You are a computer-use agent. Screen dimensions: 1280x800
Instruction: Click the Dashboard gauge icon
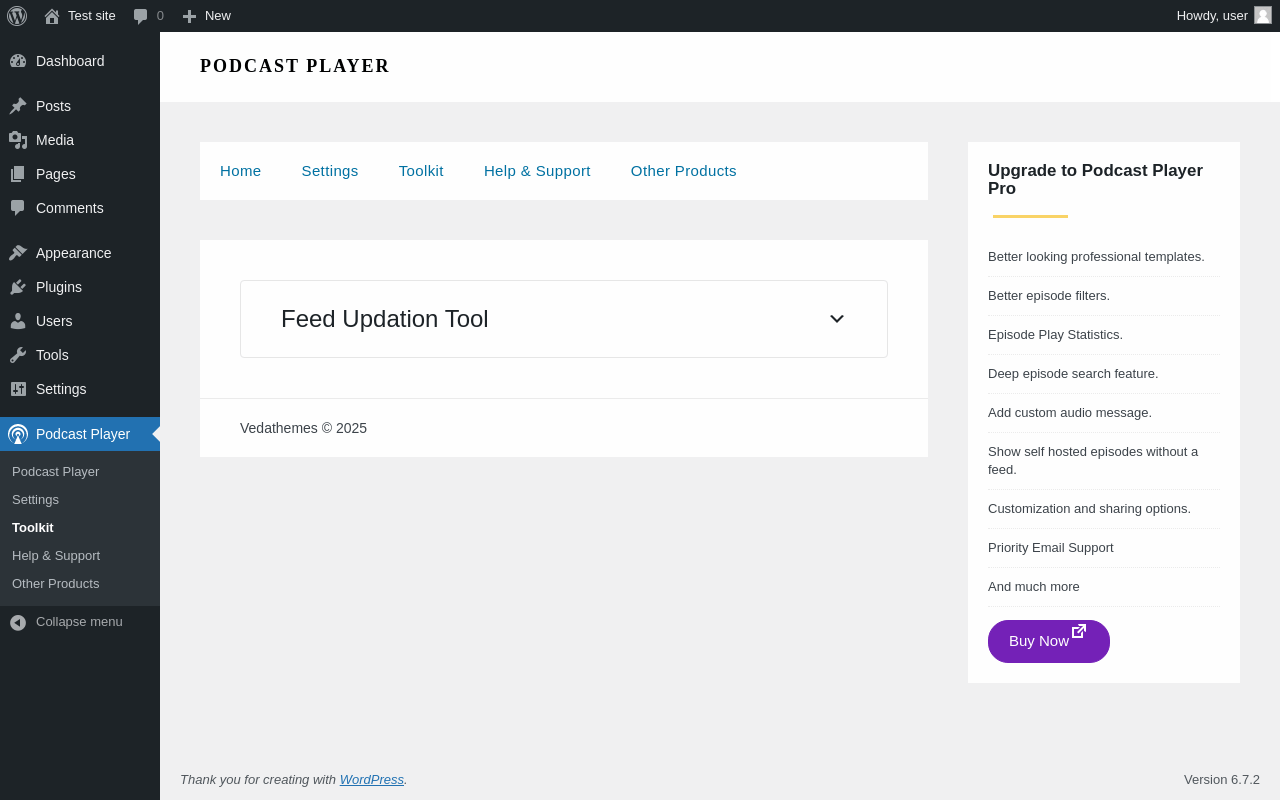pos(18,61)
